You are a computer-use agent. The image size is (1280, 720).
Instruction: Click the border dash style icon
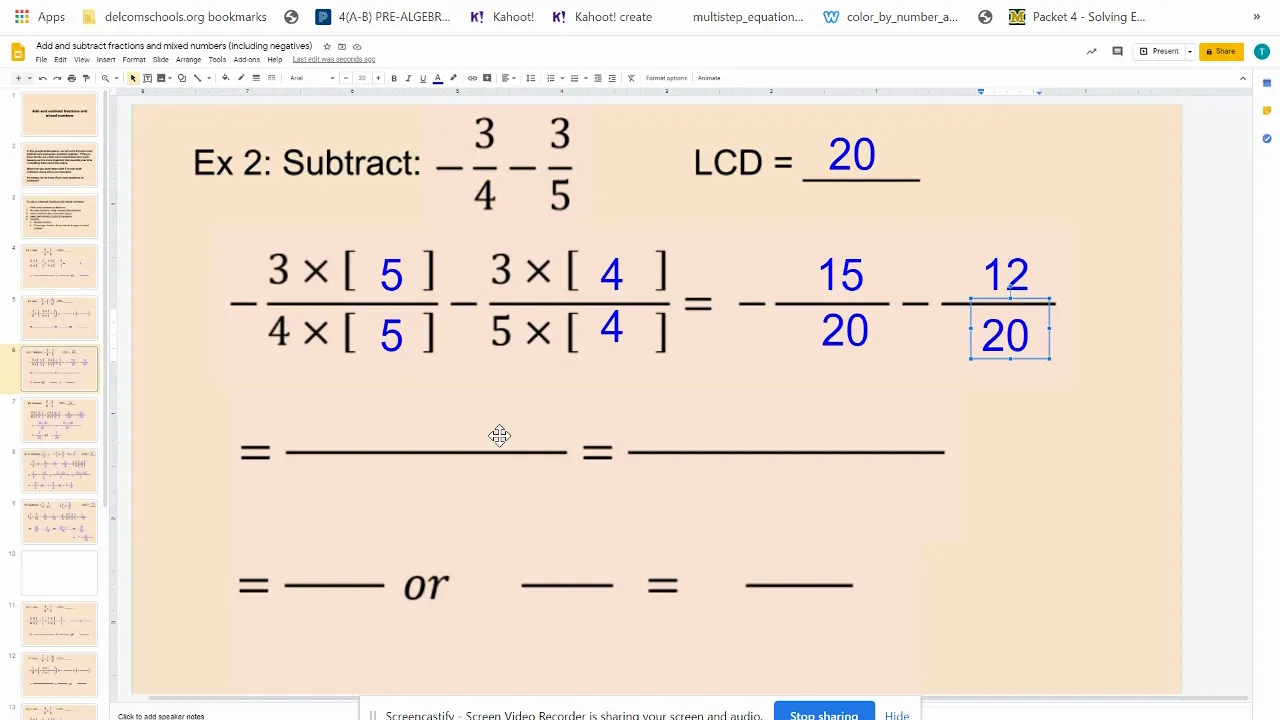[271, 78]
